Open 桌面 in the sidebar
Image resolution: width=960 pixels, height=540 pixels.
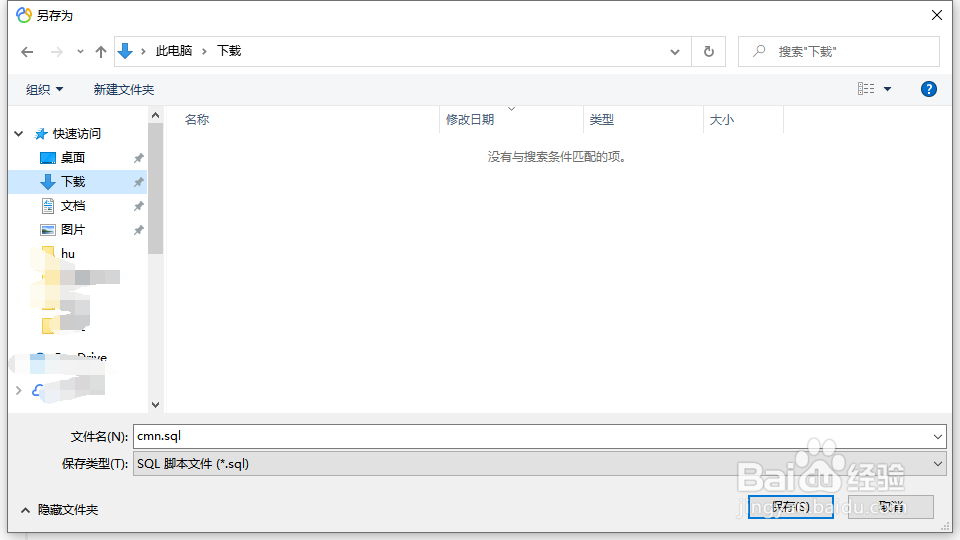72,157
